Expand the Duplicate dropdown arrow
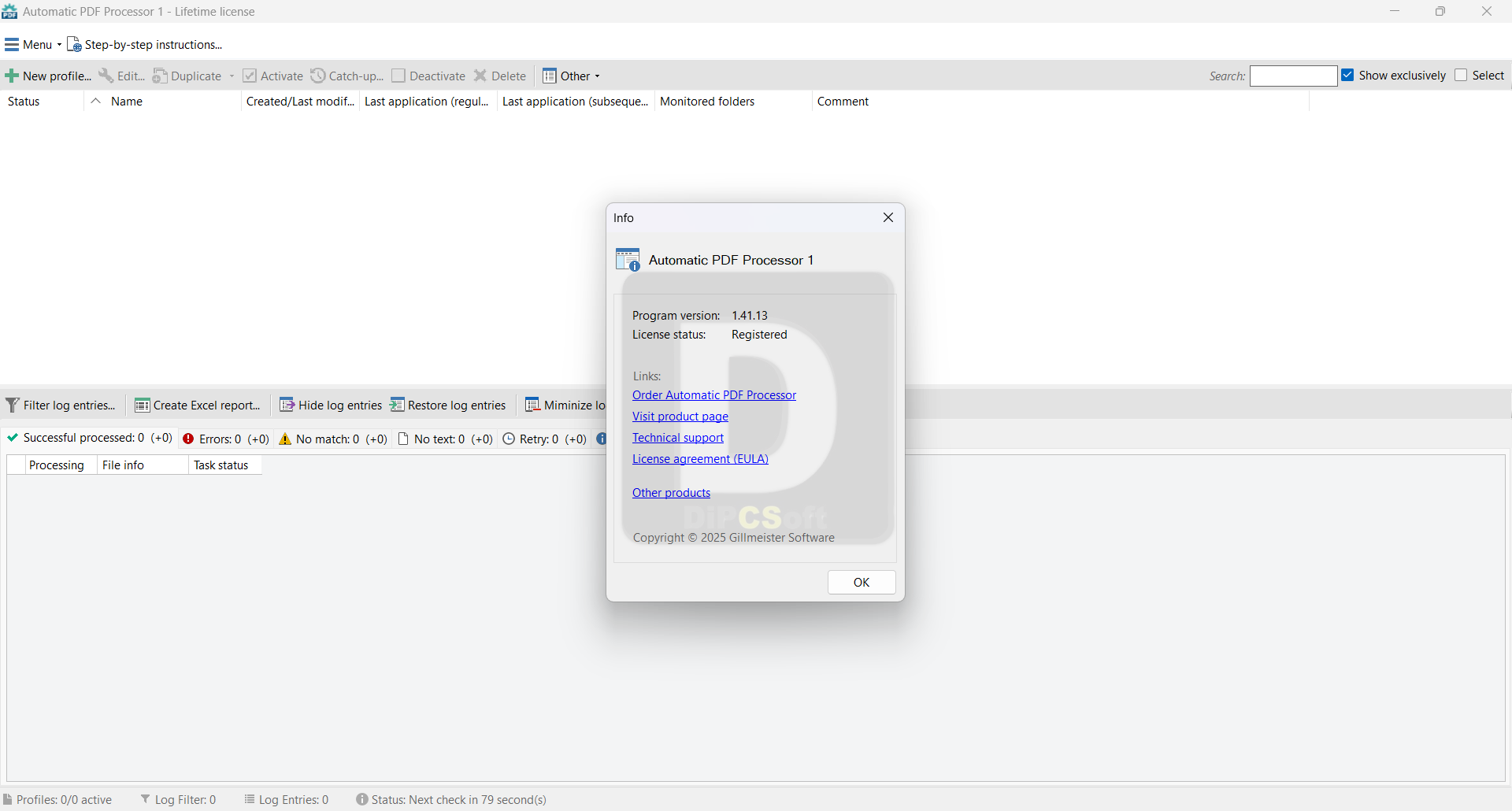The width and height of the screenshot is (1512, 811). (232, 76)
